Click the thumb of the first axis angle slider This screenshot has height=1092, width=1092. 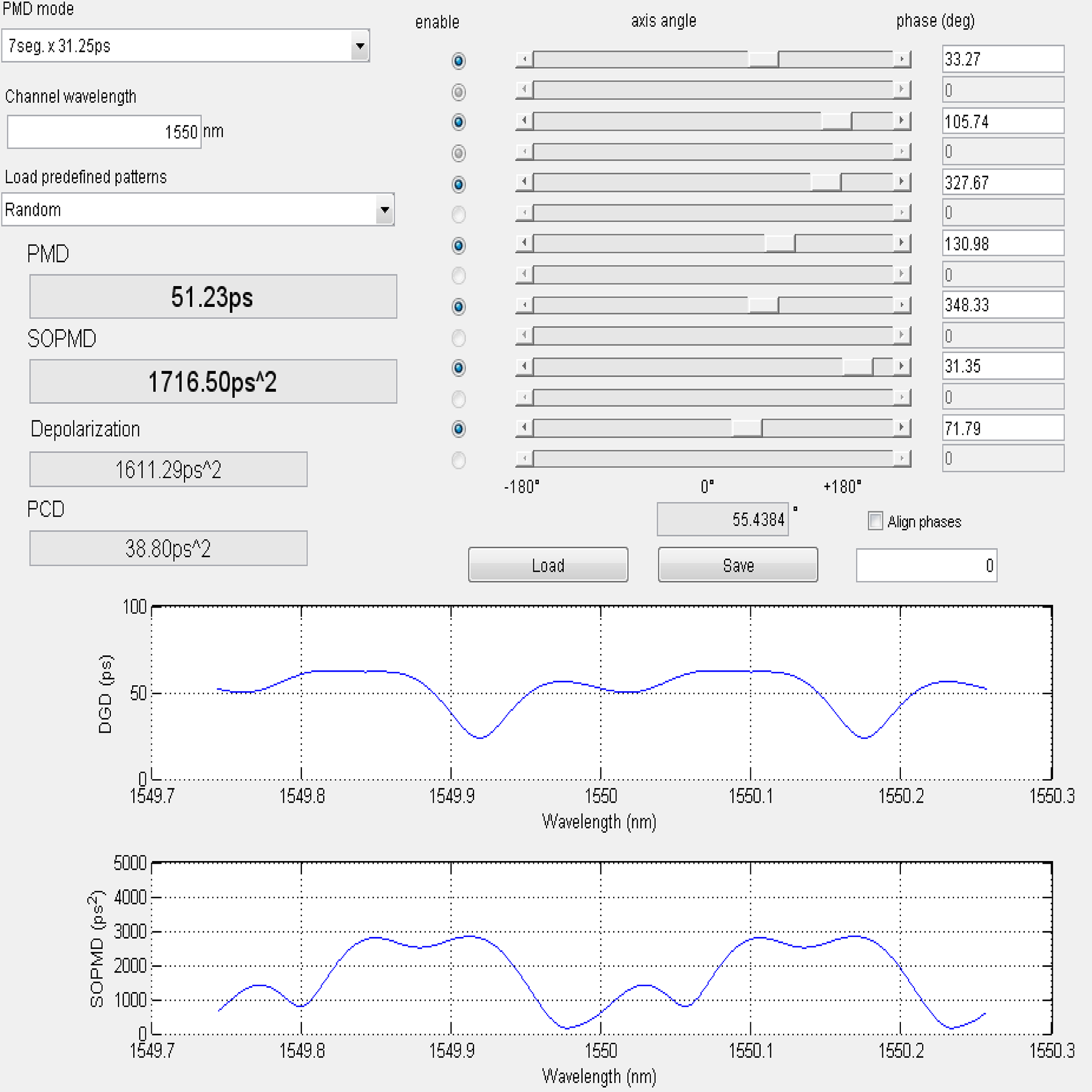point(763,58)
